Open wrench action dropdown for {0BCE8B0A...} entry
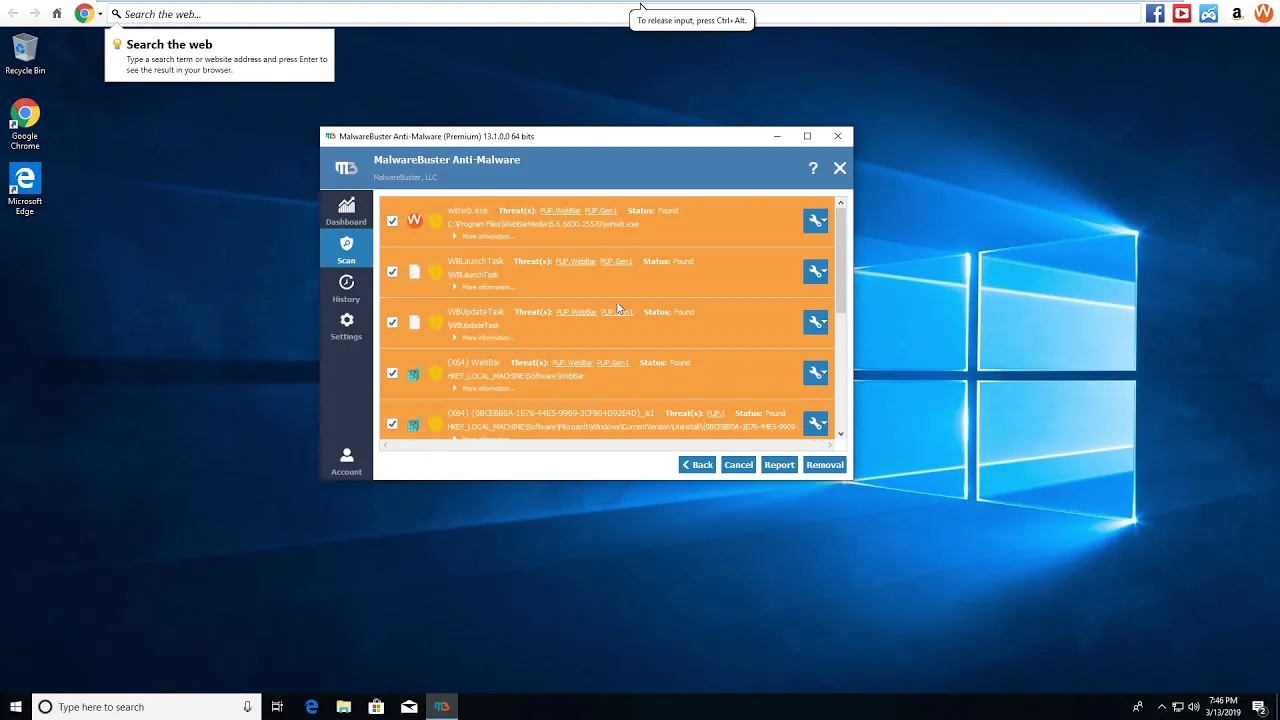 coord(816,424)
